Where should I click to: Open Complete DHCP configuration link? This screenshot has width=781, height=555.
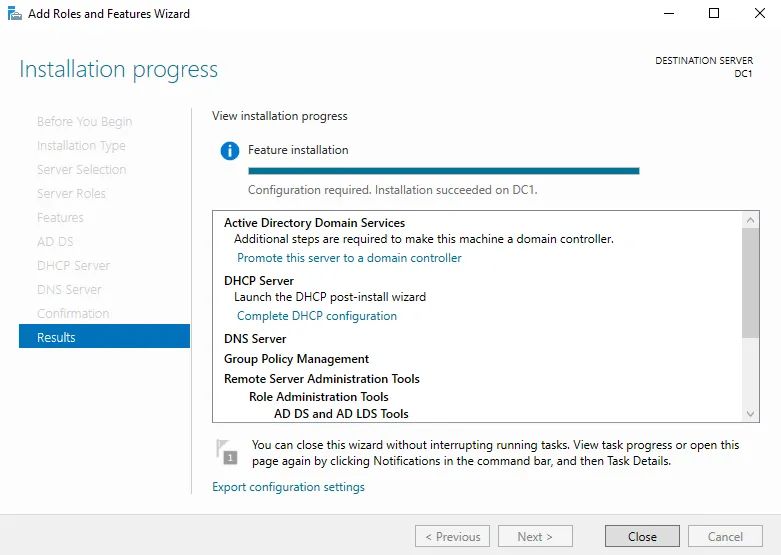316,316
